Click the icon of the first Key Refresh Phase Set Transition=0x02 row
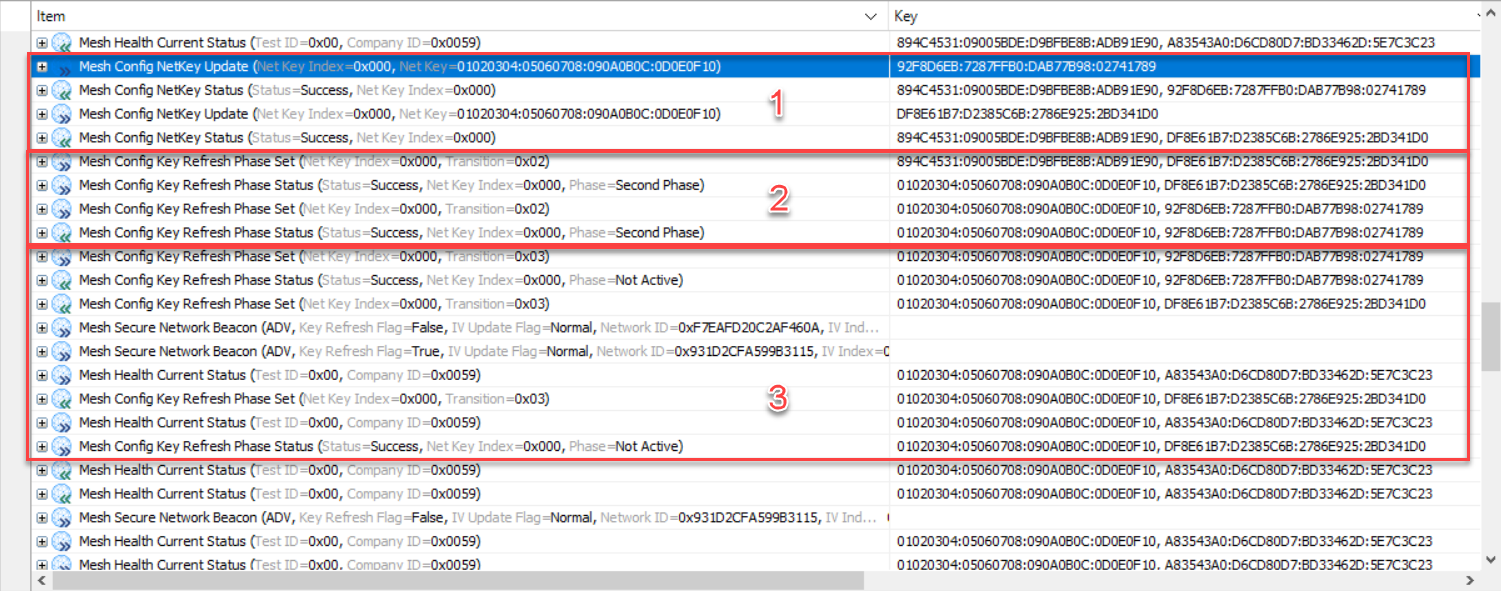Viewport: 1501px width, 591px height. click(63, 162)
